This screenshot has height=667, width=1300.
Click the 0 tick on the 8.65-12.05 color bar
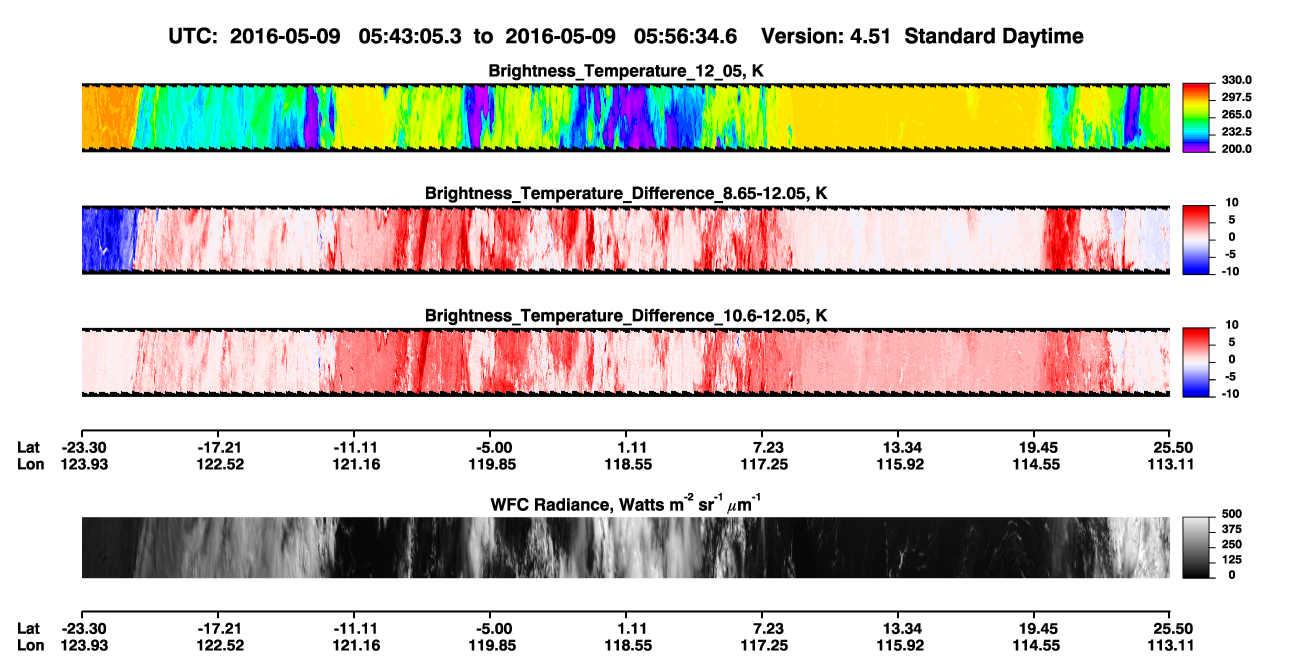click(1232, 237)
